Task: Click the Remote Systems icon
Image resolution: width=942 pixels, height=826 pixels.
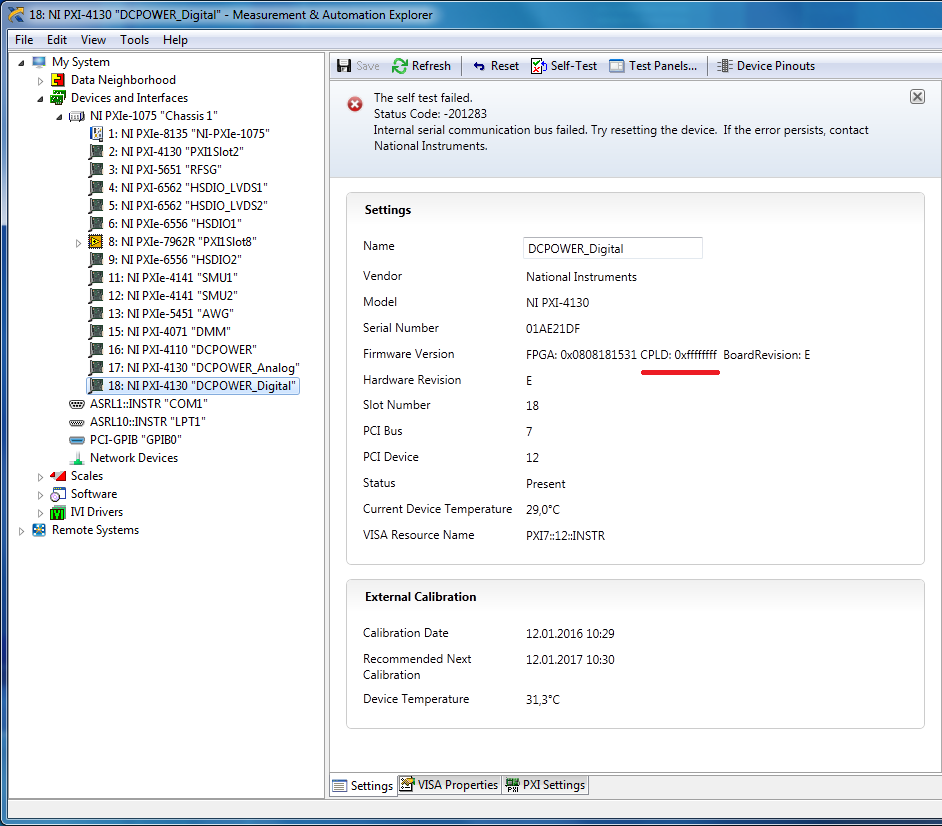Action: pyautogui.click(x=39, y=530)
